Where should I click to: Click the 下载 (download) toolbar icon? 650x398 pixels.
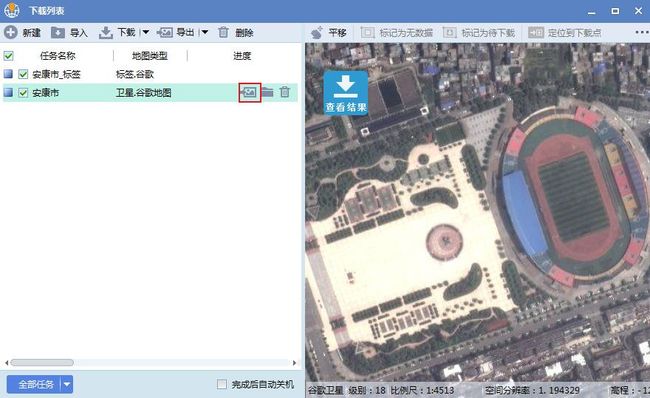click(106, 32)
